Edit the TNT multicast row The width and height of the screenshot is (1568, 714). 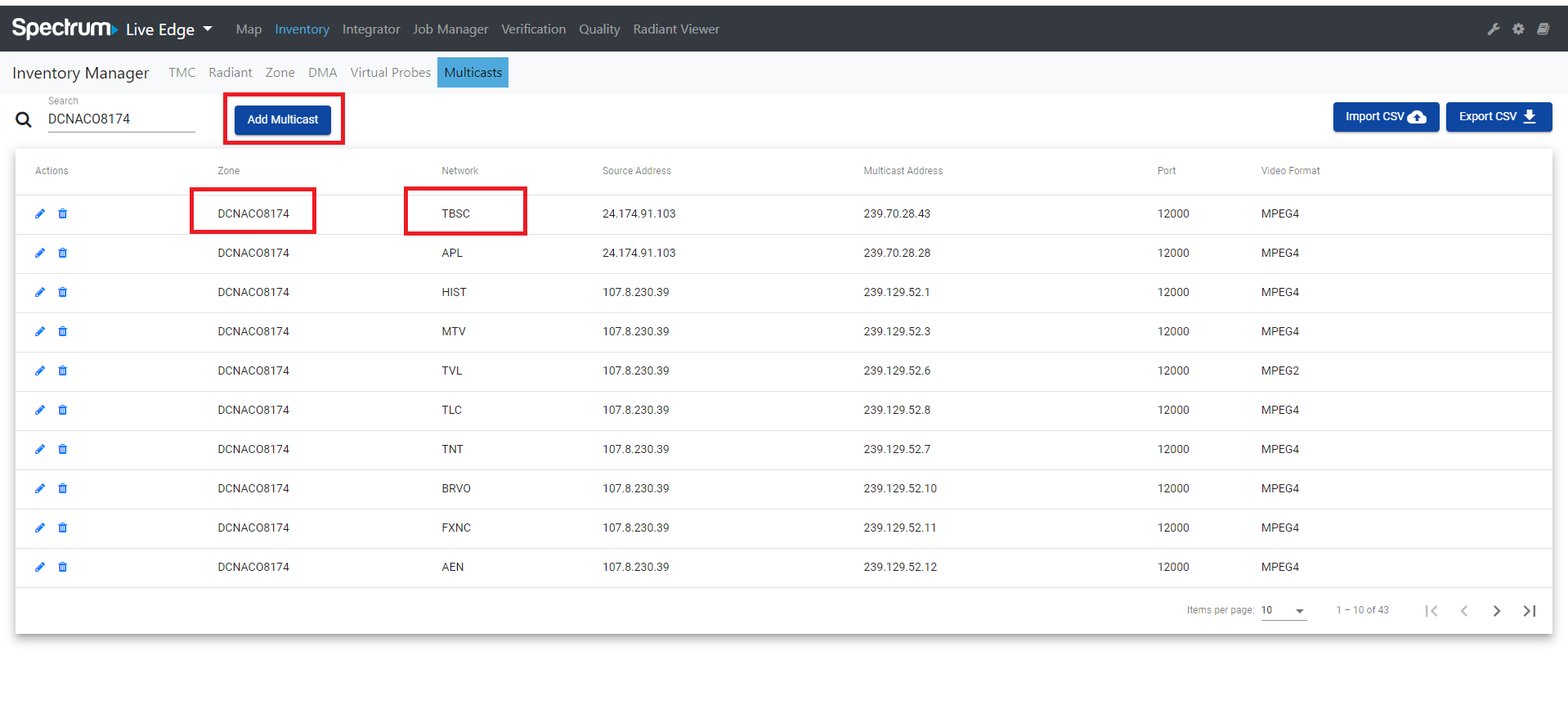40,449
